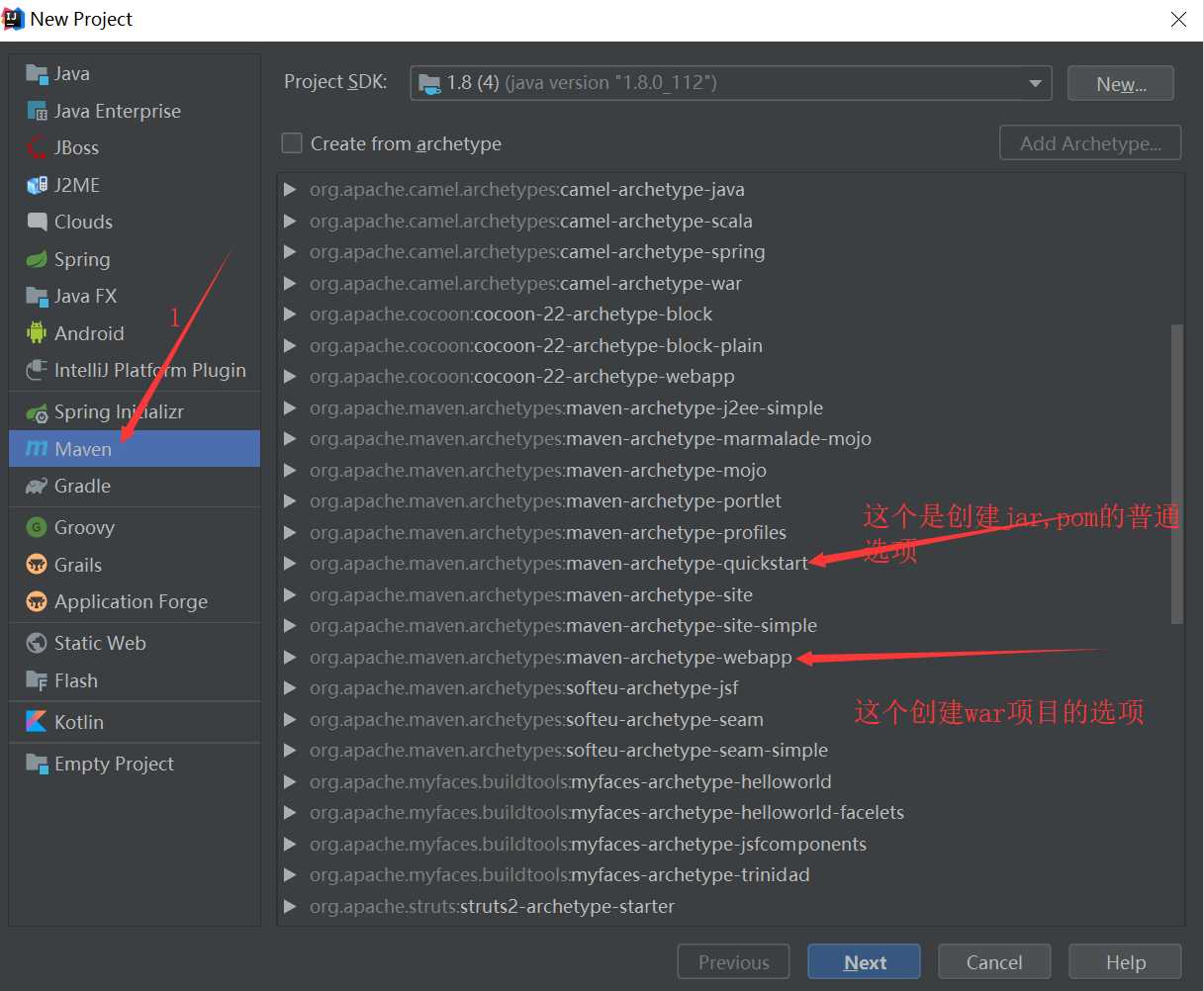Click the Flash icon

pos(37,680)
